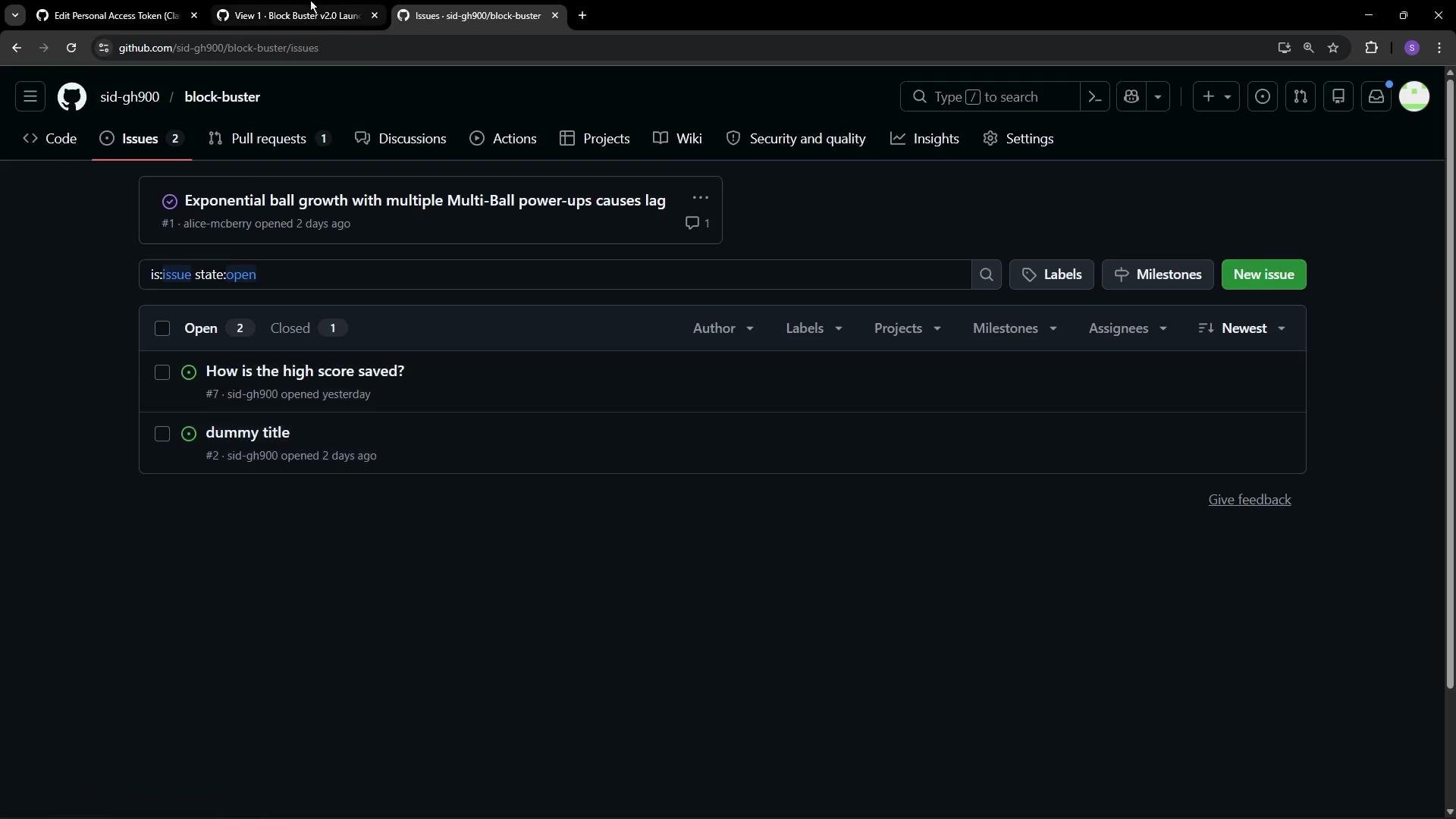Viewport: 1456px width, 819px height.
Task: Click the issue filter search box
Action: click(555, 275)
